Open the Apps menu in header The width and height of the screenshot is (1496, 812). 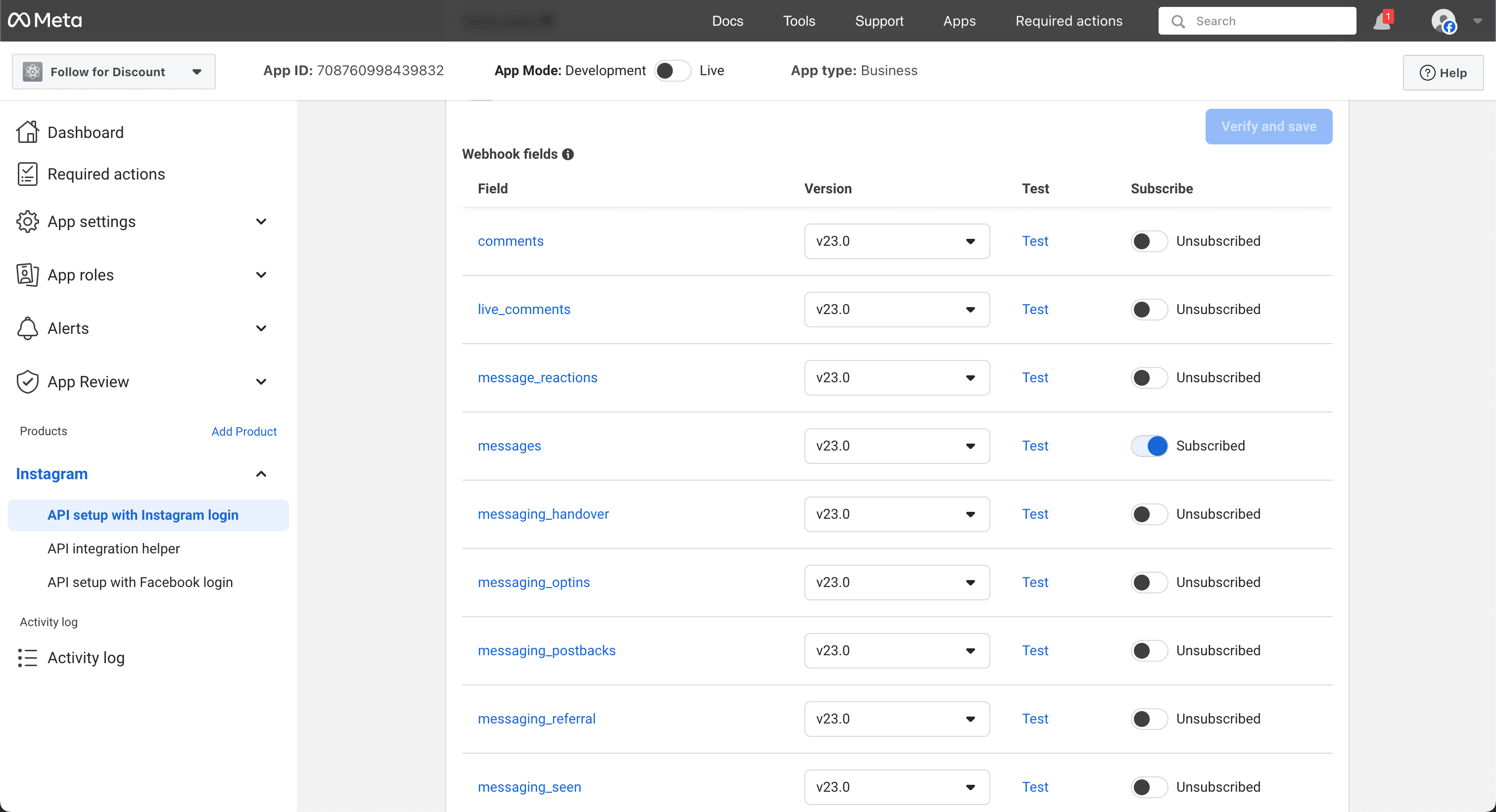pyautogui.click(x=959, y=21)
